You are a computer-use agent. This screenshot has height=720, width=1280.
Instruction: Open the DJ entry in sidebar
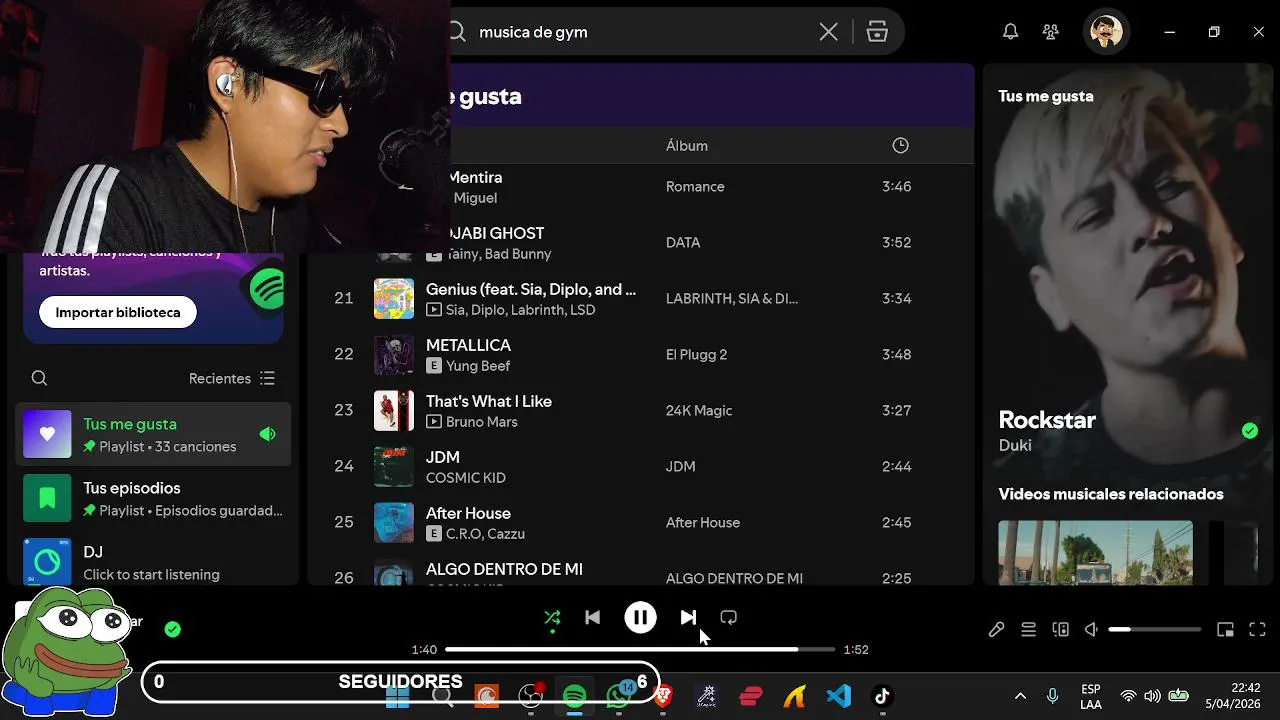153,562
